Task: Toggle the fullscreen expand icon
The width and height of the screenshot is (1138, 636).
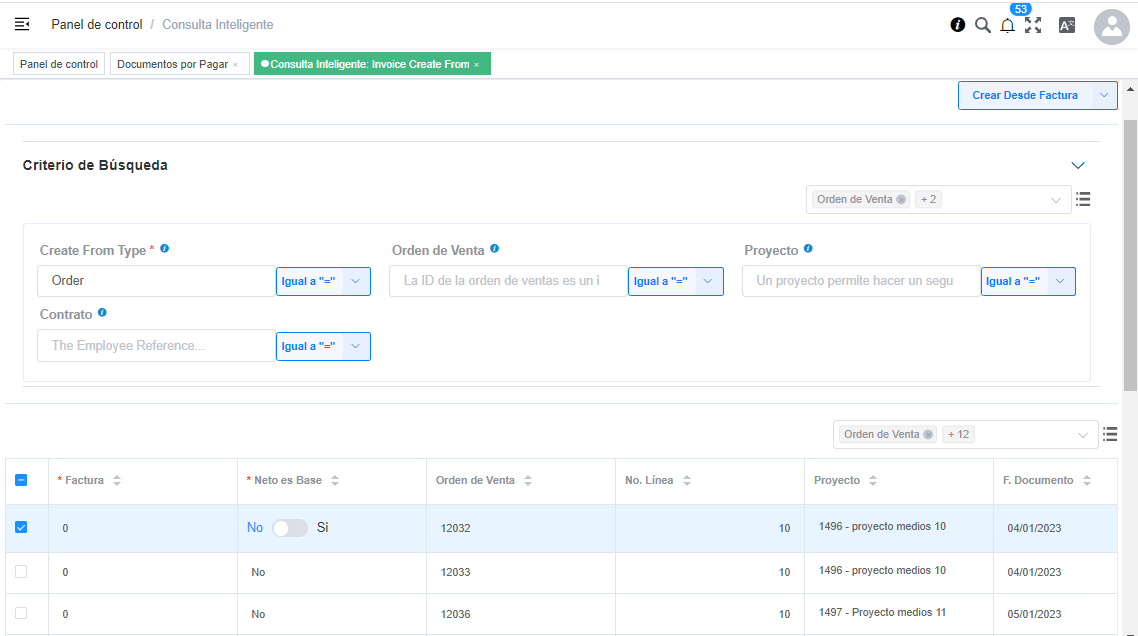Action: (1033, 25)
